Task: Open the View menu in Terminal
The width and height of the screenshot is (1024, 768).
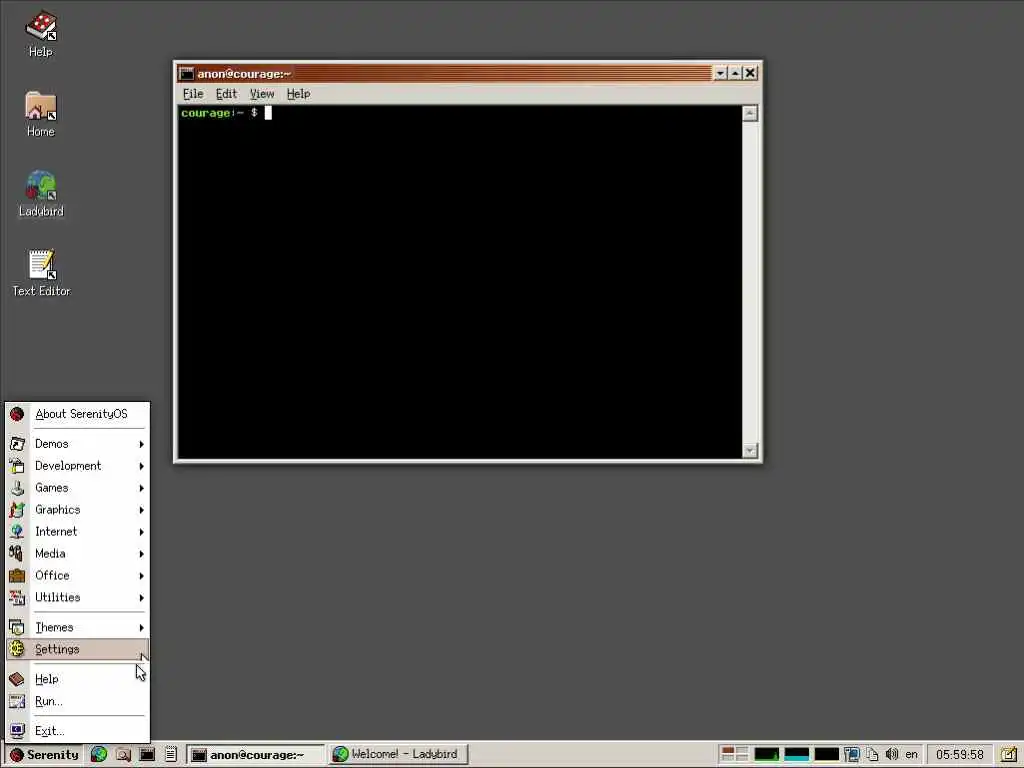Action: click(x=262, y=94)
